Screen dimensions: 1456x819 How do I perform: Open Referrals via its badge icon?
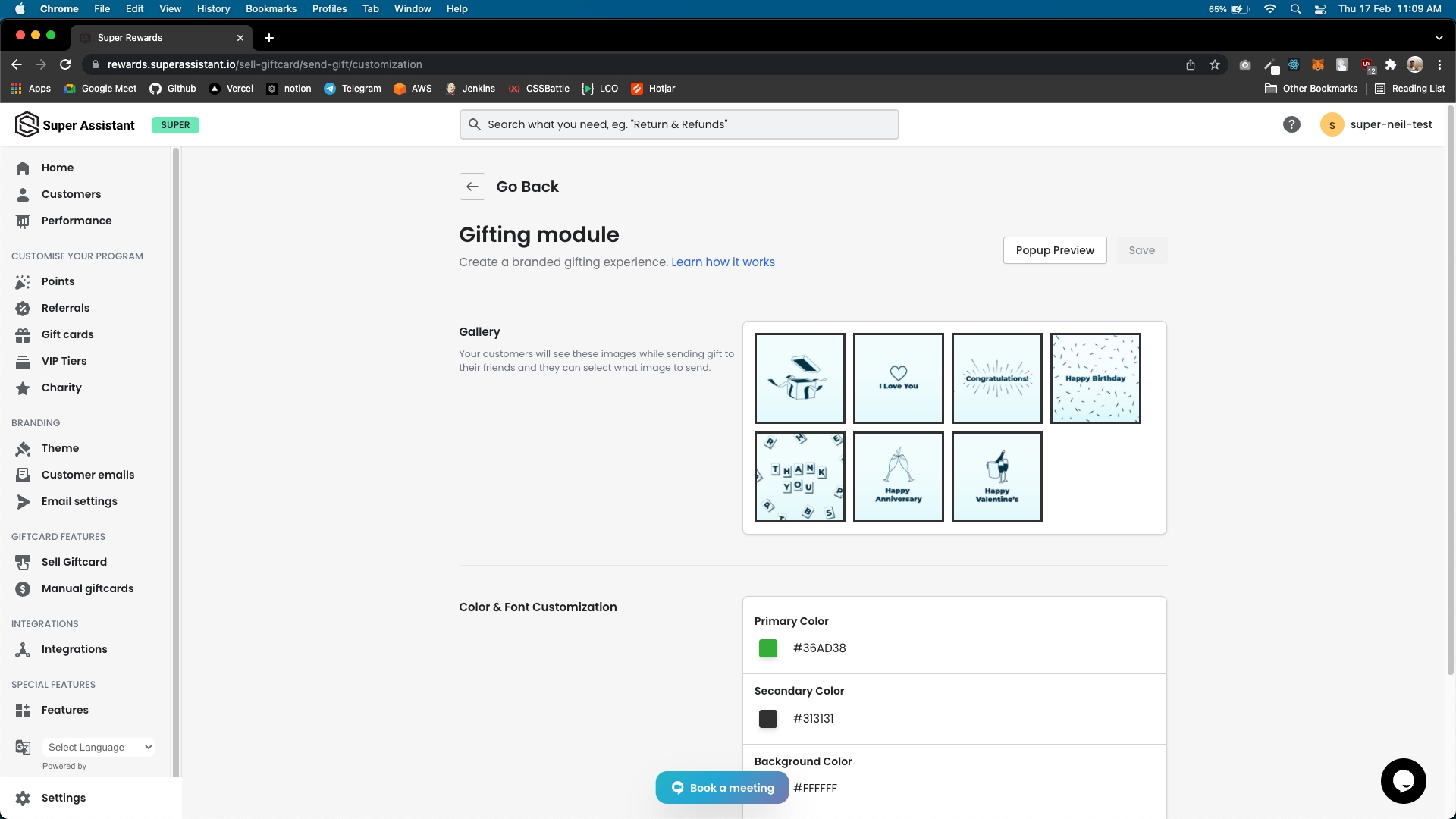(x=23, y=308)
